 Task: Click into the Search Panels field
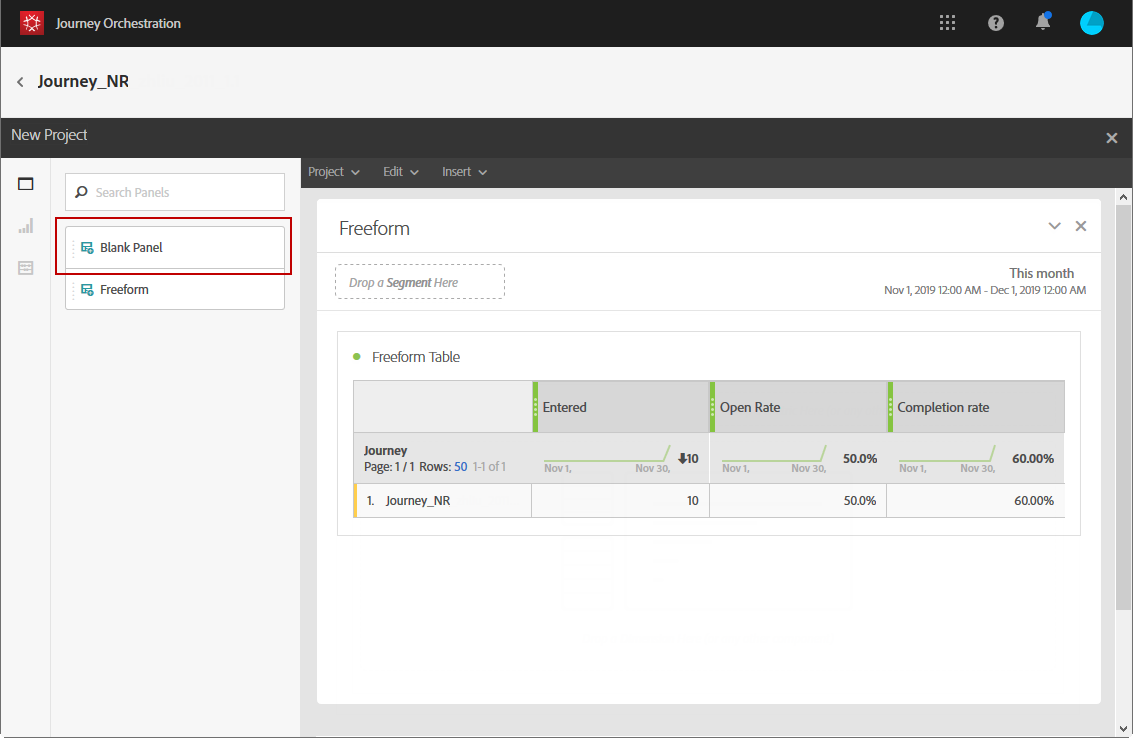point(175,192)
